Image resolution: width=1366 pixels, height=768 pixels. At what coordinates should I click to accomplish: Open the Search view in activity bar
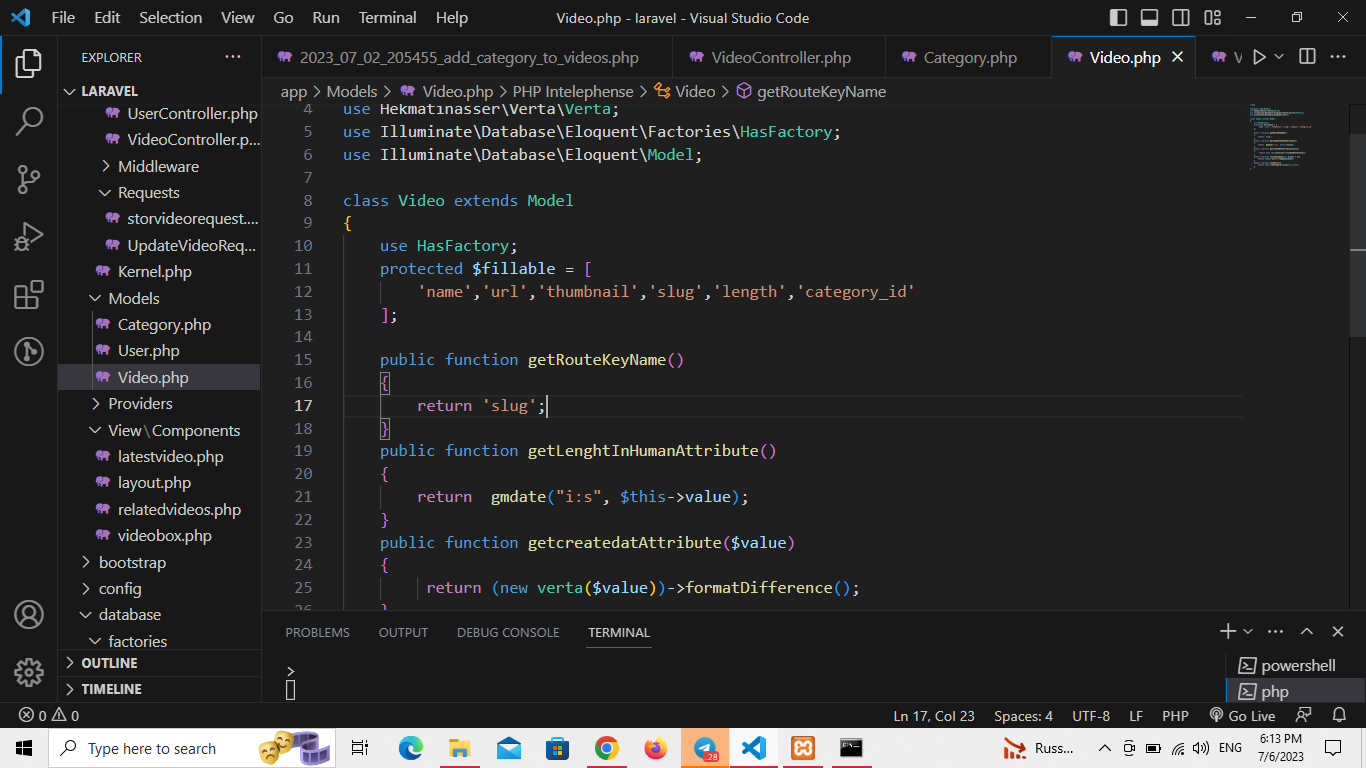point(28,122)
